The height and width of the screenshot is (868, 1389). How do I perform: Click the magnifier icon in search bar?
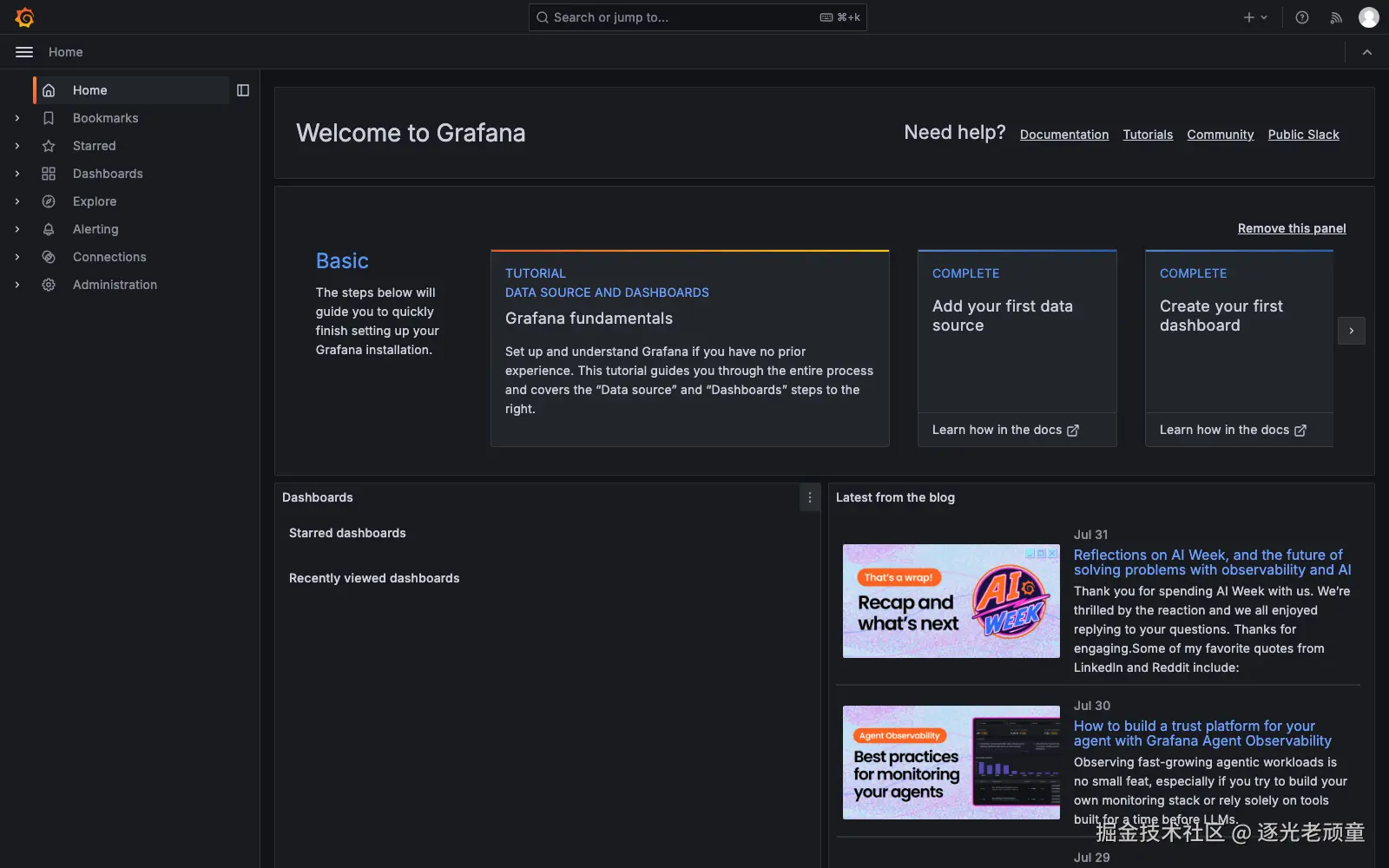point(543,17)
